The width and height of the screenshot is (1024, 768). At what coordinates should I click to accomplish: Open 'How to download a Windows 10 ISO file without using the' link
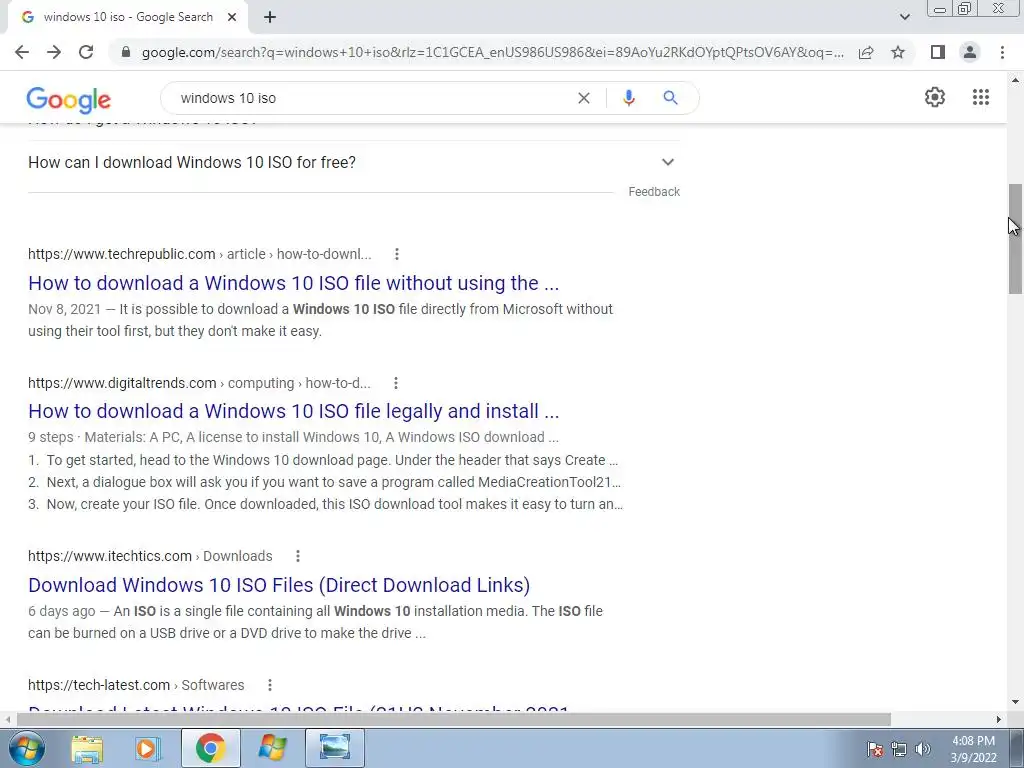[293, 283]
